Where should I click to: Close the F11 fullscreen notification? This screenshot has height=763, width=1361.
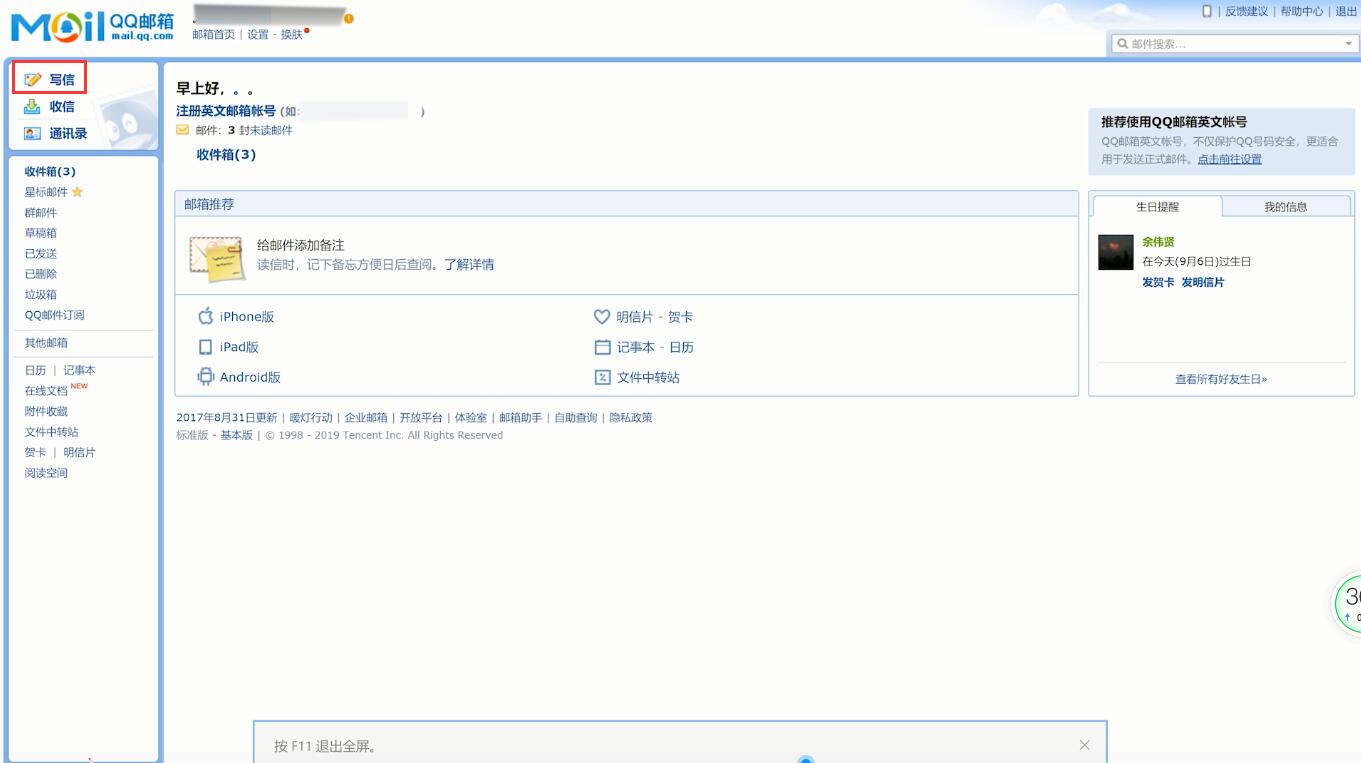point(1085,745)
